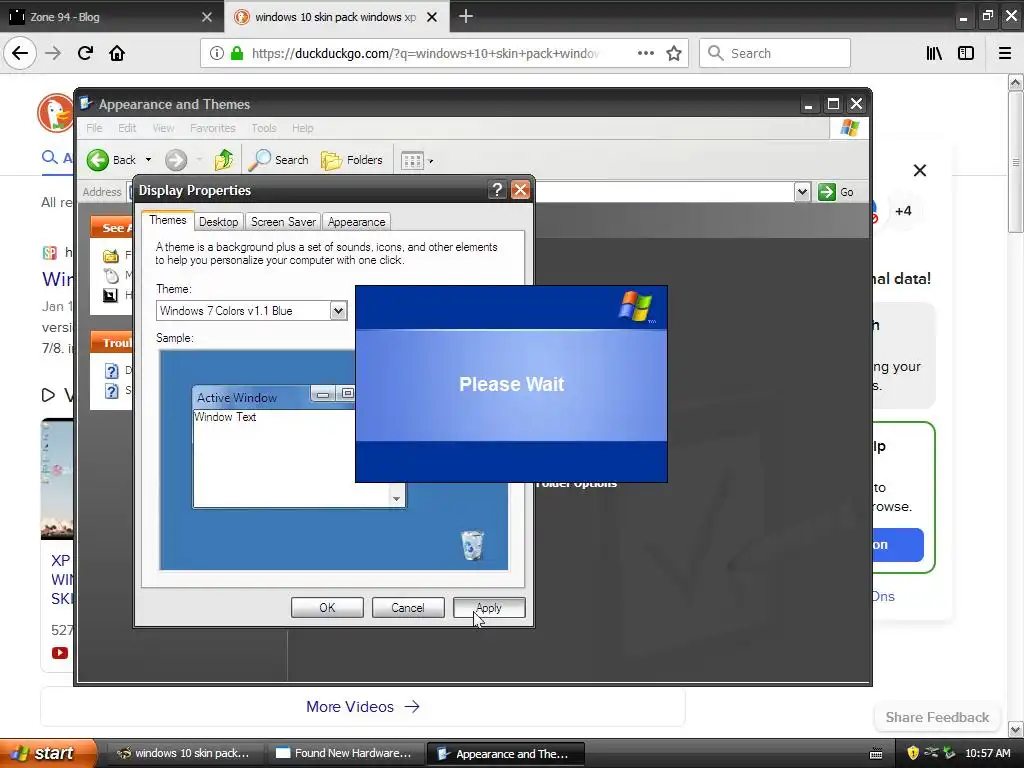Image resolution: width=1024 pixels, height=768 pixels.
Task: Click Back in Appearance and Themes window
Action: click(112, 160)
